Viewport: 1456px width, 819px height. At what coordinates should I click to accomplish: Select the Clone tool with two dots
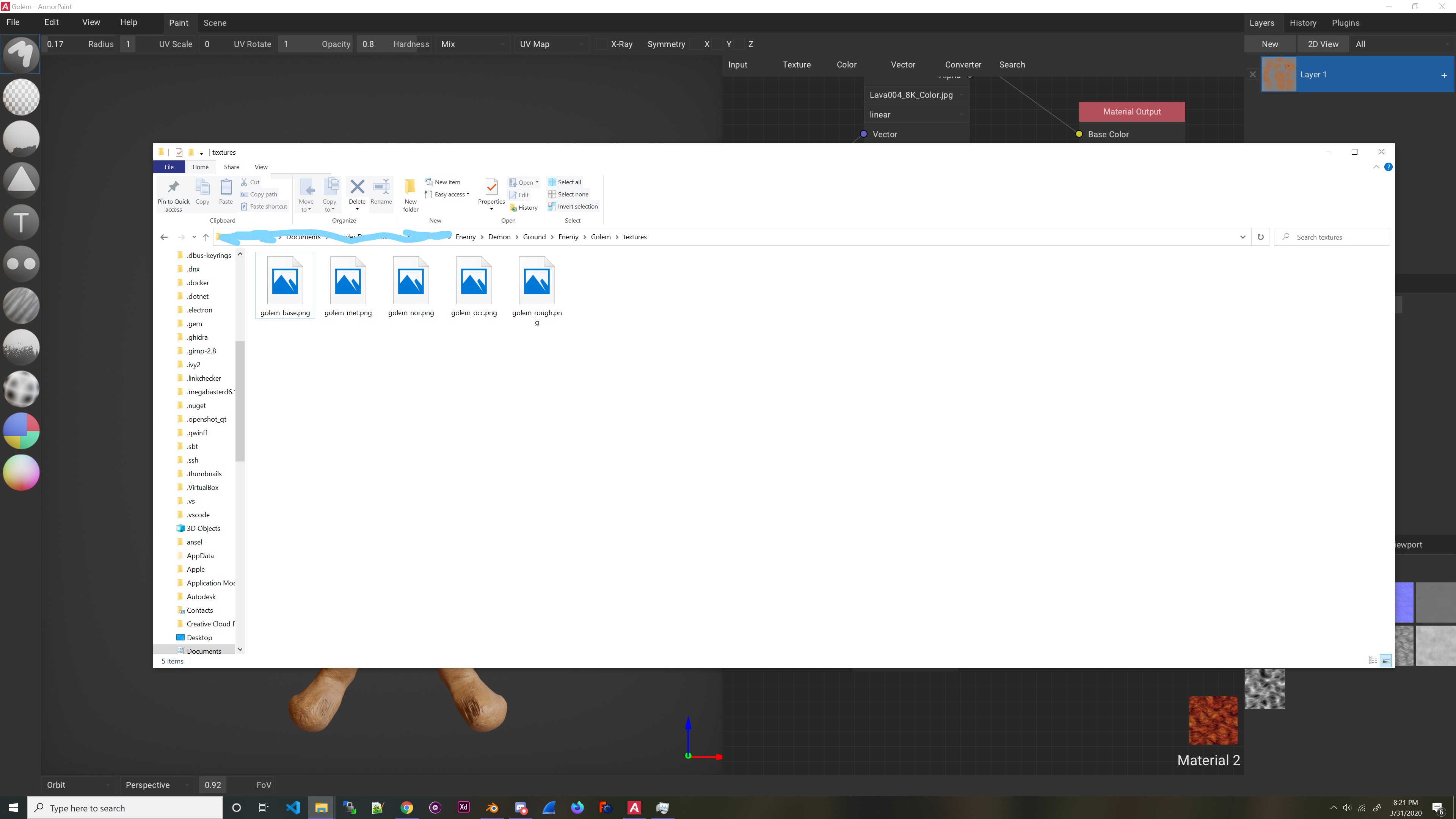coord(21,264)
